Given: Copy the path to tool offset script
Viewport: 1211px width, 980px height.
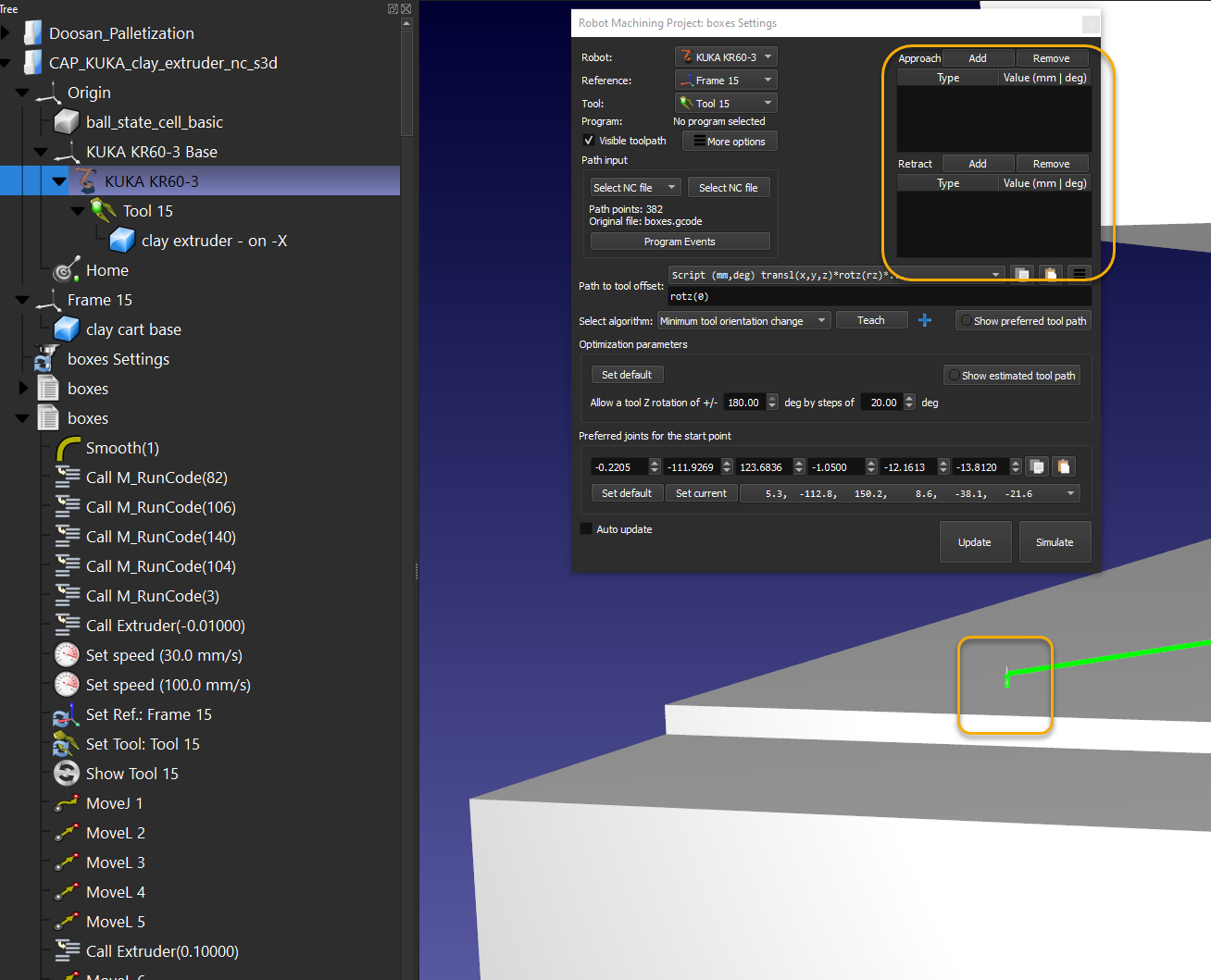Looking at the screenshot, I should [x=1022, y=275].
